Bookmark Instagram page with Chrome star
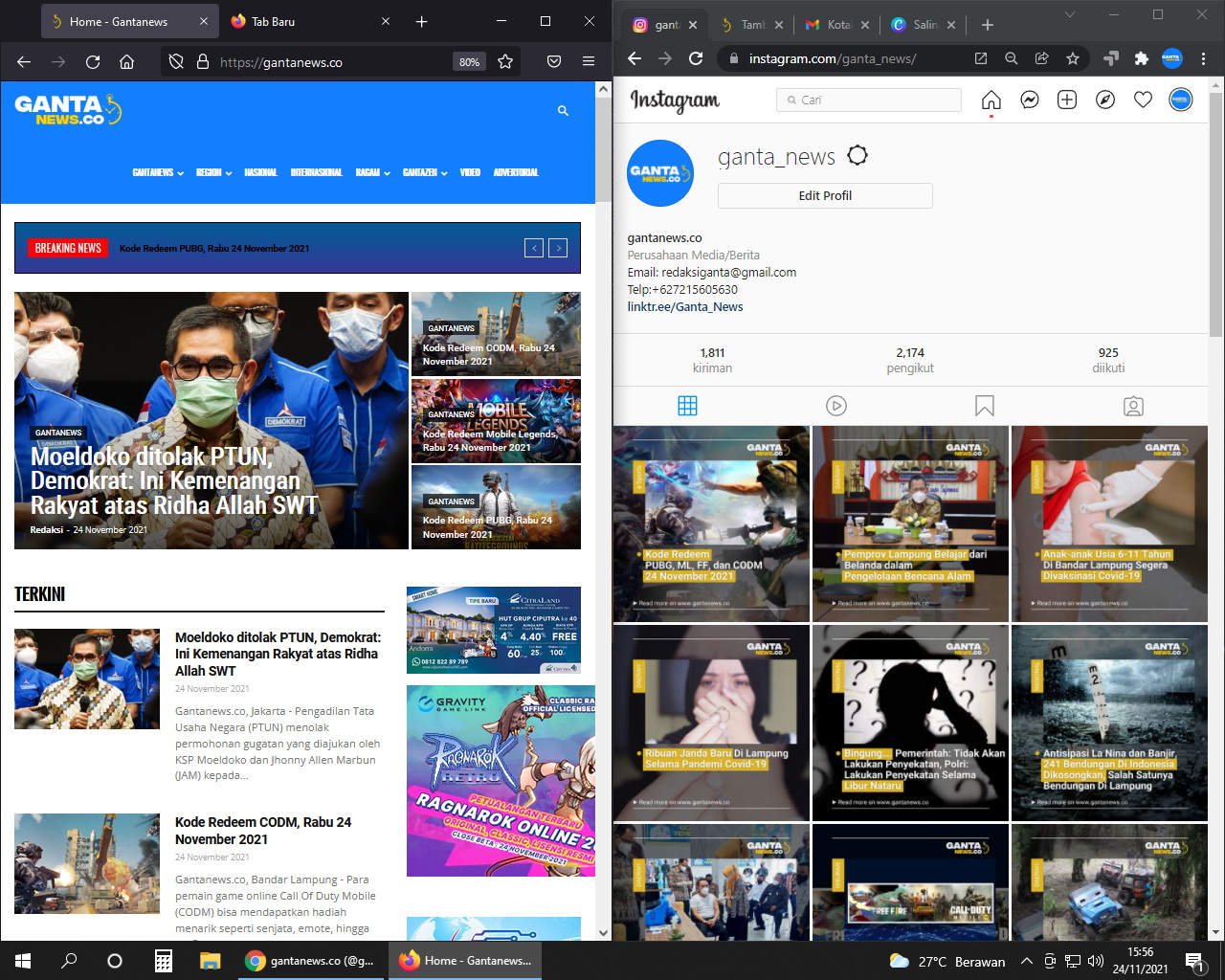The width and height of the screenshot is (1225, 980). pyautogui.click(x=1073, y=58)
